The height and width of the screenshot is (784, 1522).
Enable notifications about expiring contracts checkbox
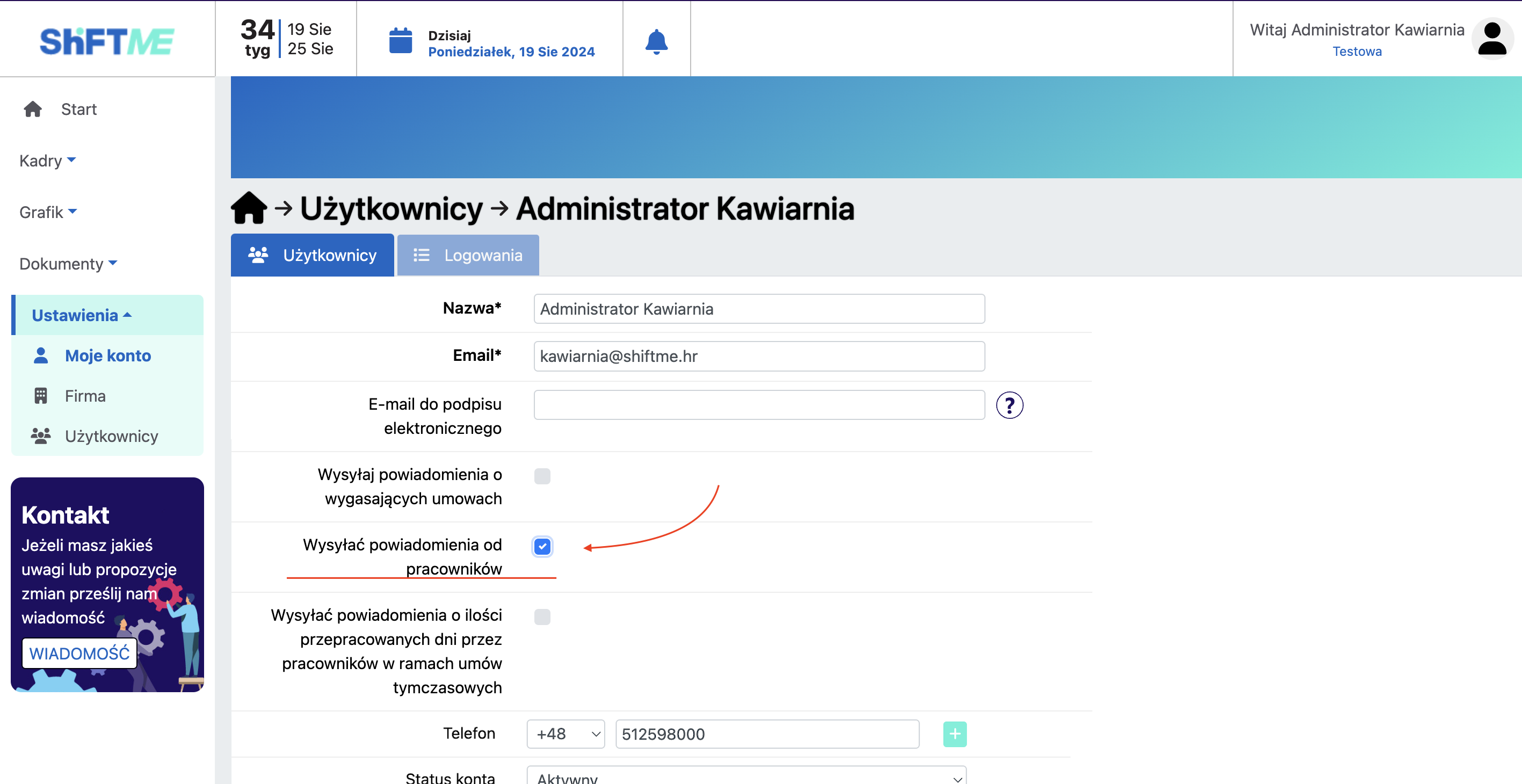[542, 476]
